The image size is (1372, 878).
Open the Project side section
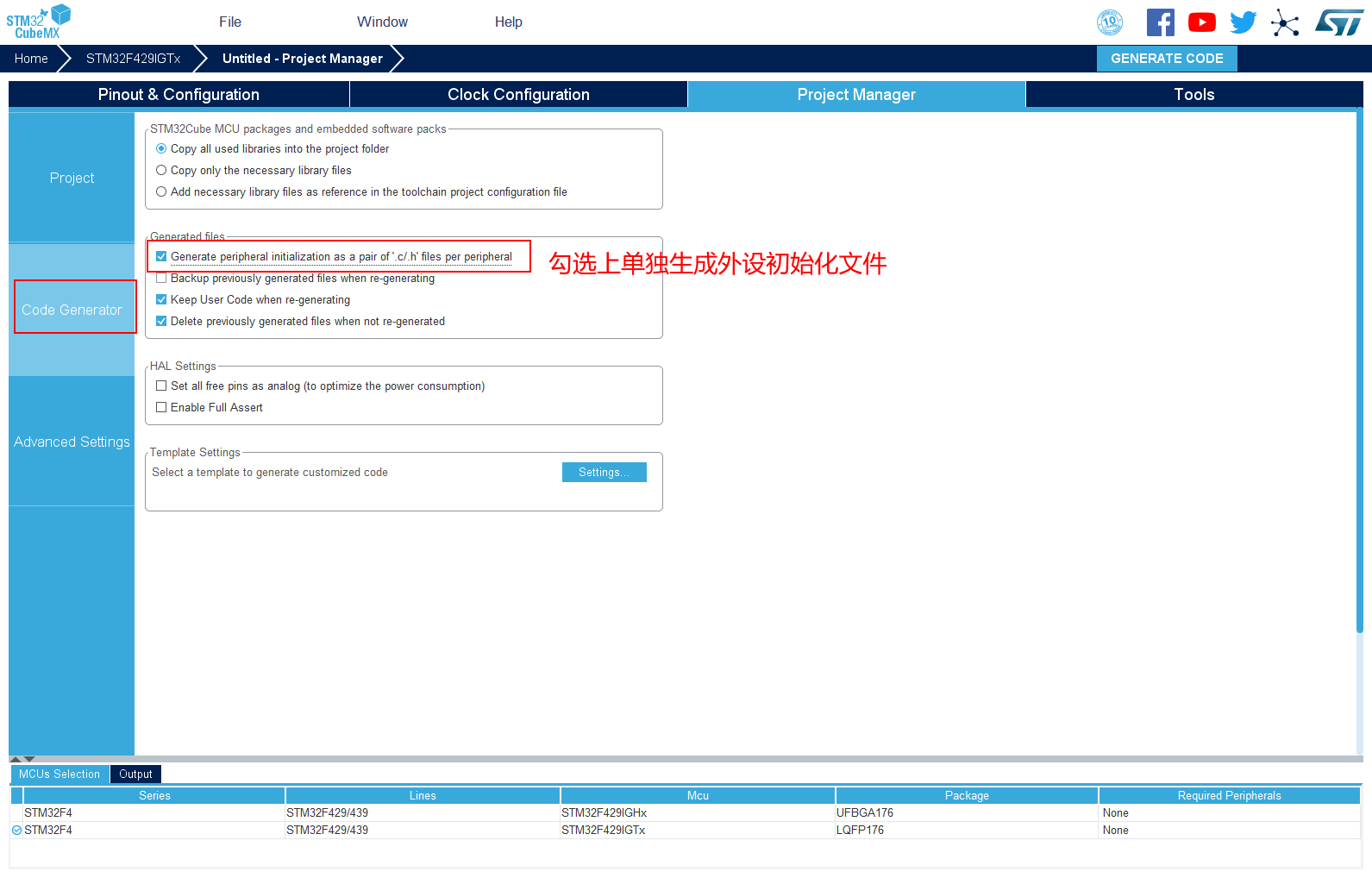pyautogui.click(x=72, y=178)
